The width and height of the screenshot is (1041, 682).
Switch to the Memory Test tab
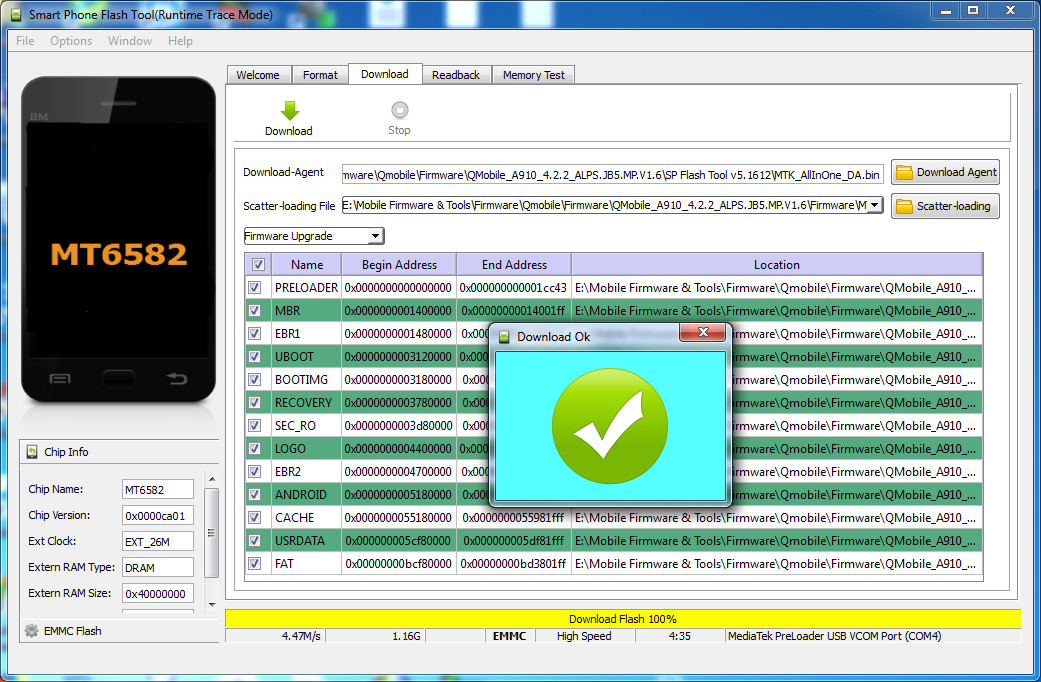pyautogui.click(x=533, y=74)
